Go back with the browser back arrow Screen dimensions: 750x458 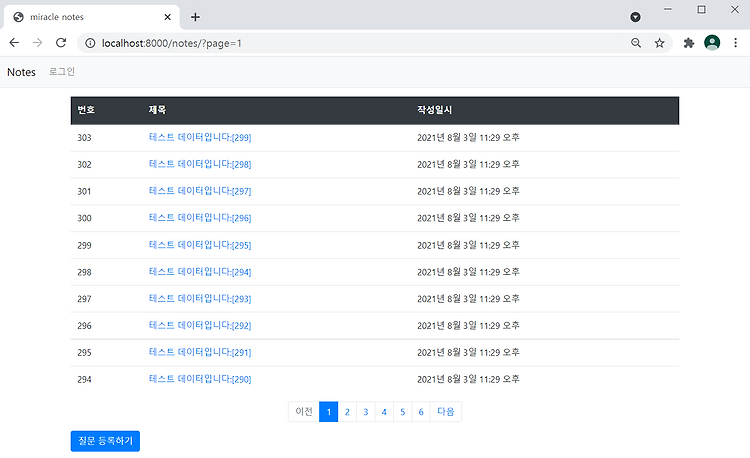click(x=14, y=43)
